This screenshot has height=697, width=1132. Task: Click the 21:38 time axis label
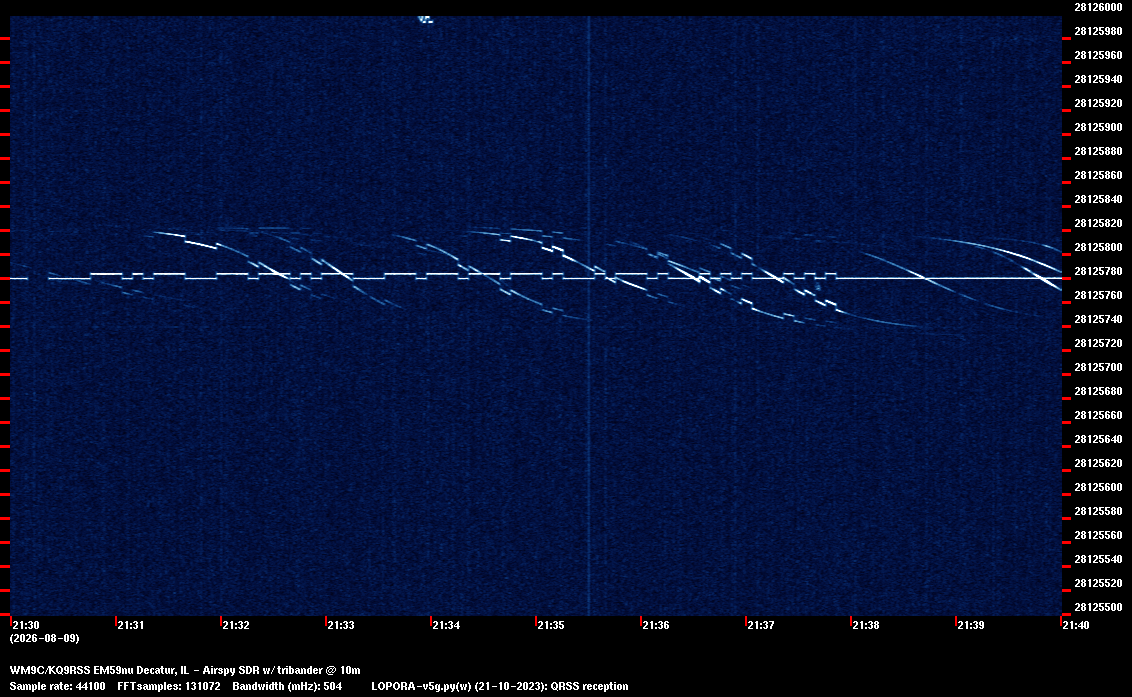(x=866, y=625)
